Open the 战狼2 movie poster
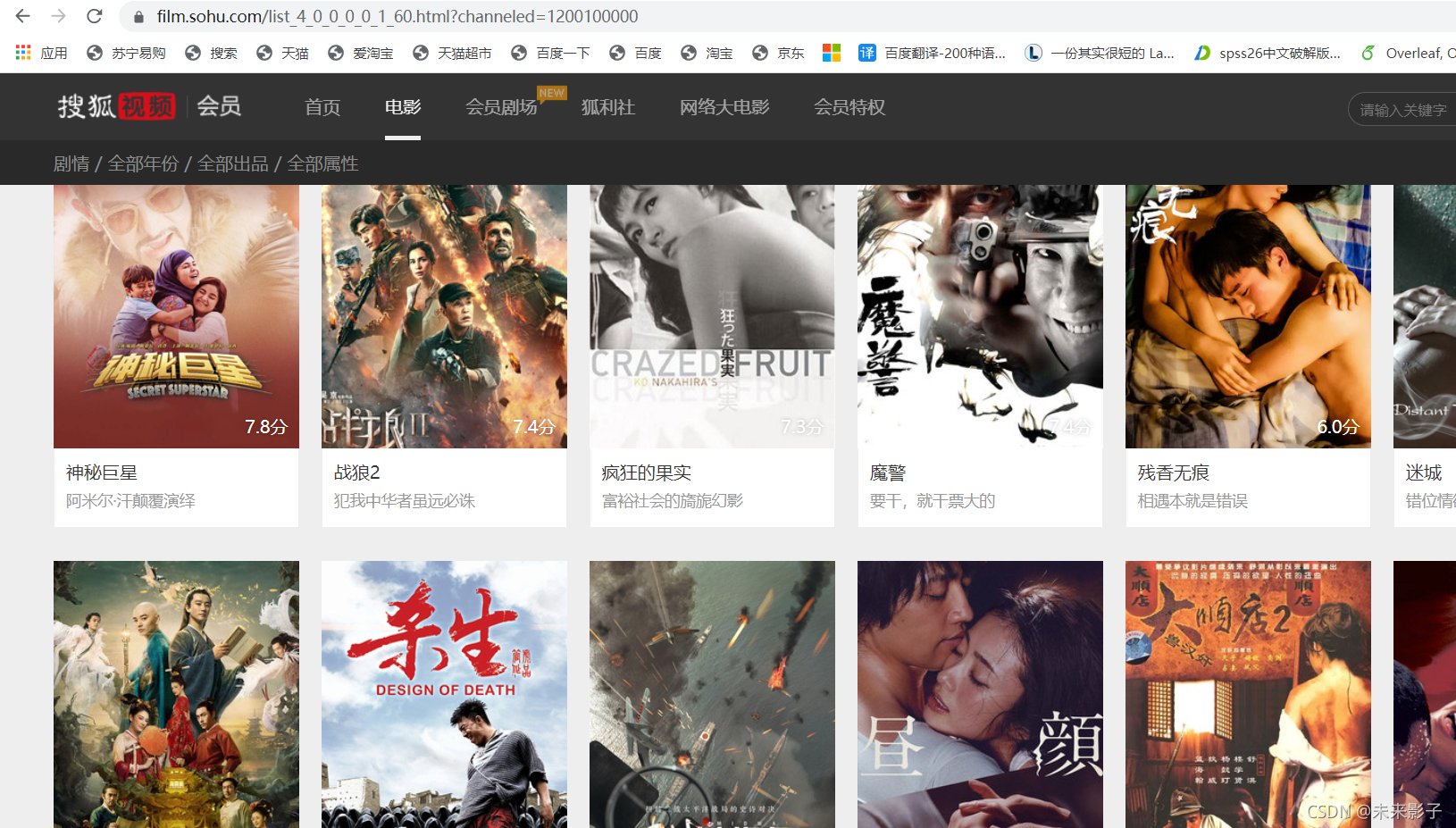This screenshot has width=1456, height=828. (x=444, y=316)
